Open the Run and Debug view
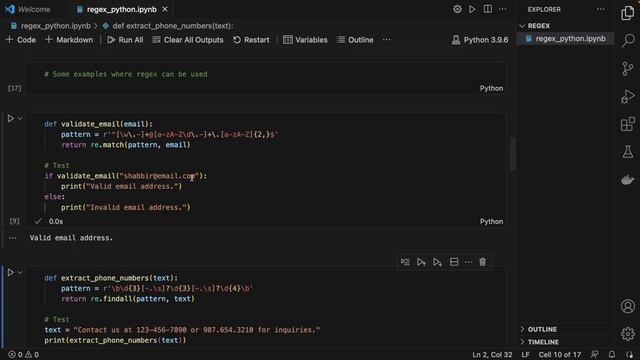 (x=628, y=96)
